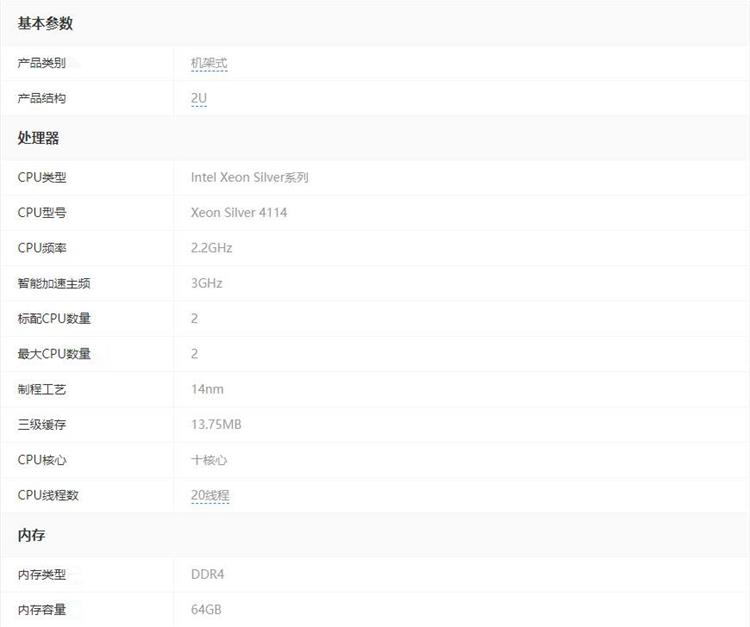Screen dimensions: 750x627
Task: Select the 14nm process value
Action: [207, 389]
